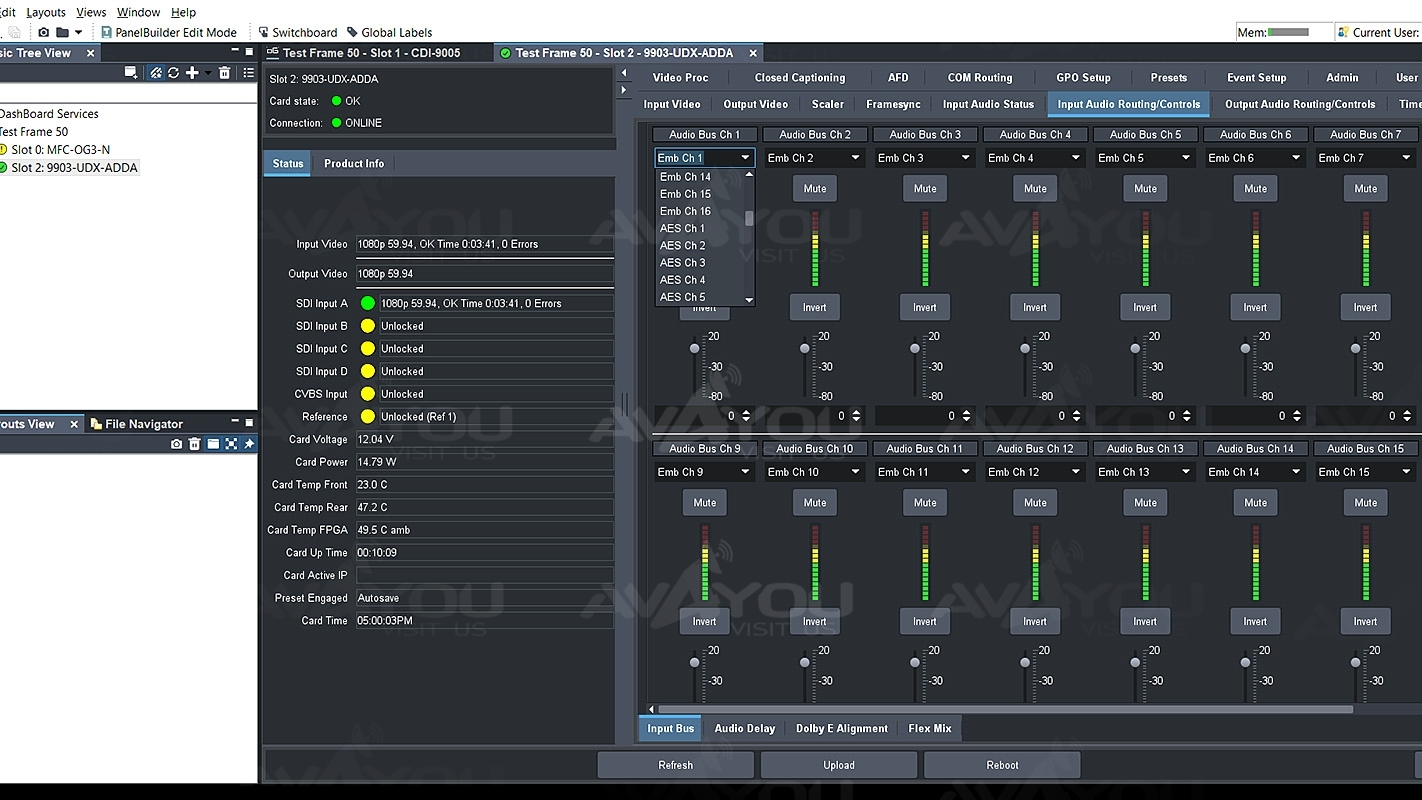The image size is (1422, 800).
Task: Switch to the Input Audio Status tab
Action: point(988,104)
